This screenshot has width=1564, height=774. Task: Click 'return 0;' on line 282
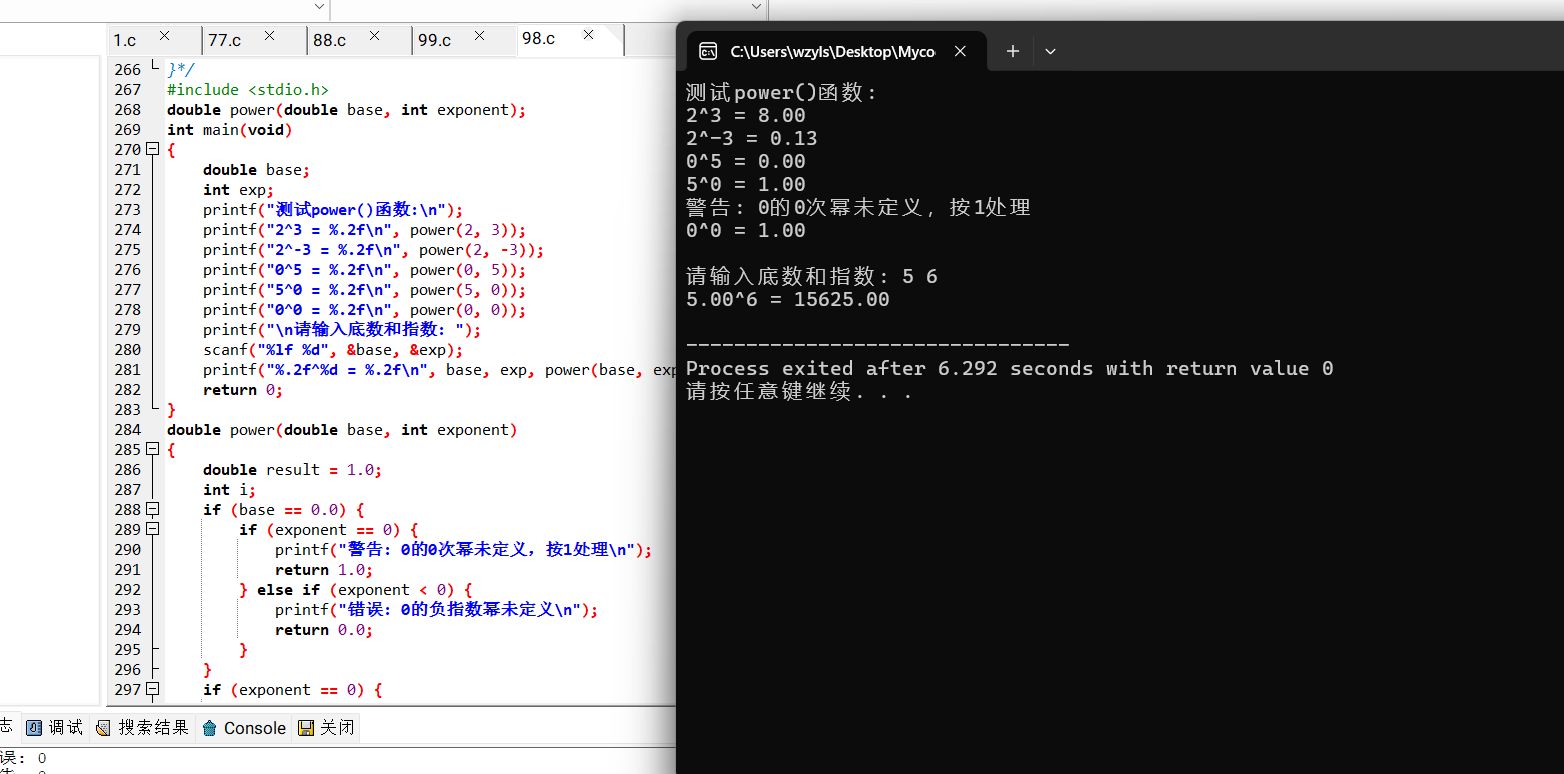click(x=243, y=390)
